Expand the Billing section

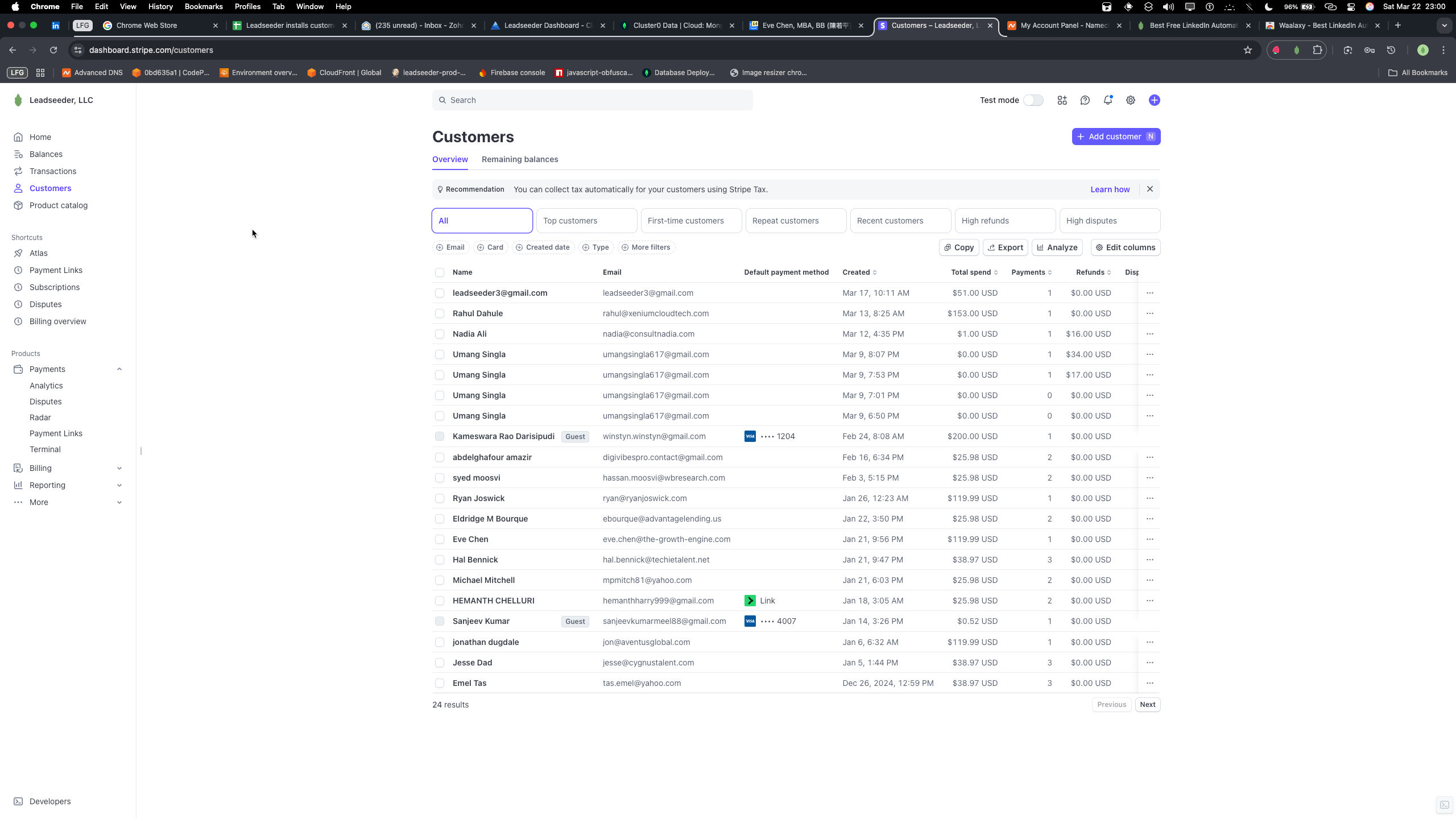[x=68, y=468]
